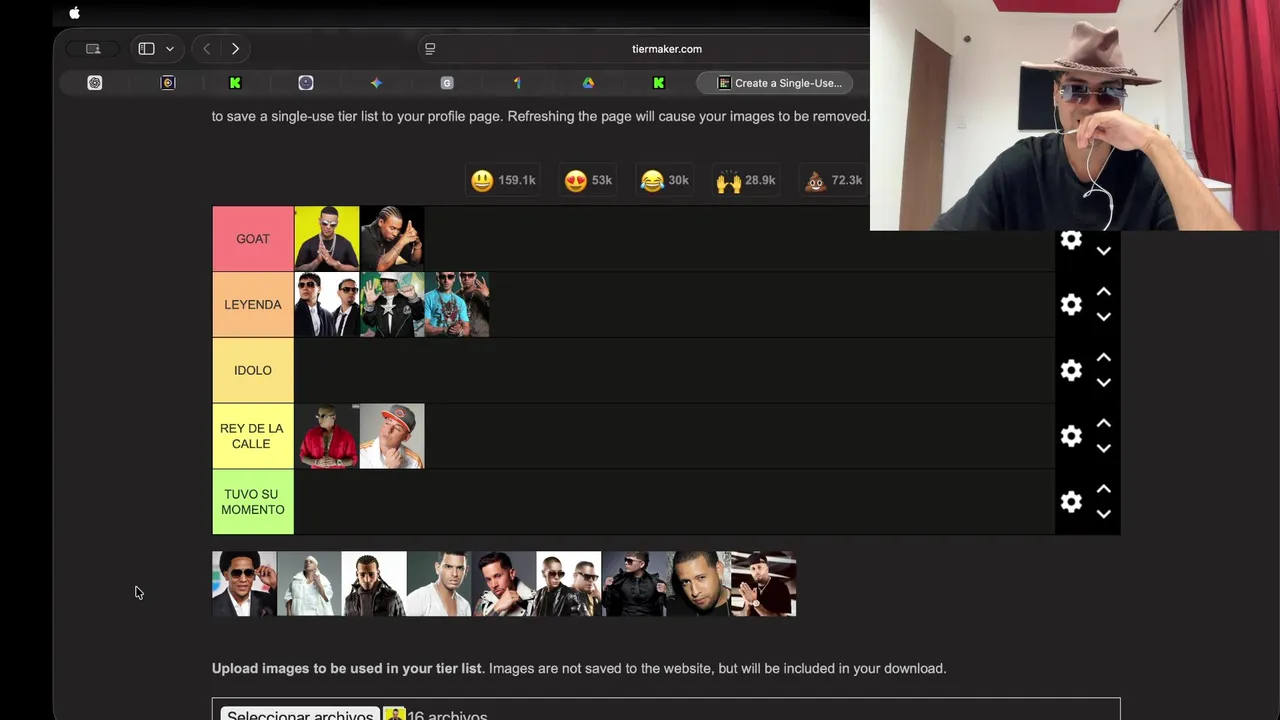Switch to the gray G tab
This screenshot has height=720, width=1280.
[x=447, y=83]
